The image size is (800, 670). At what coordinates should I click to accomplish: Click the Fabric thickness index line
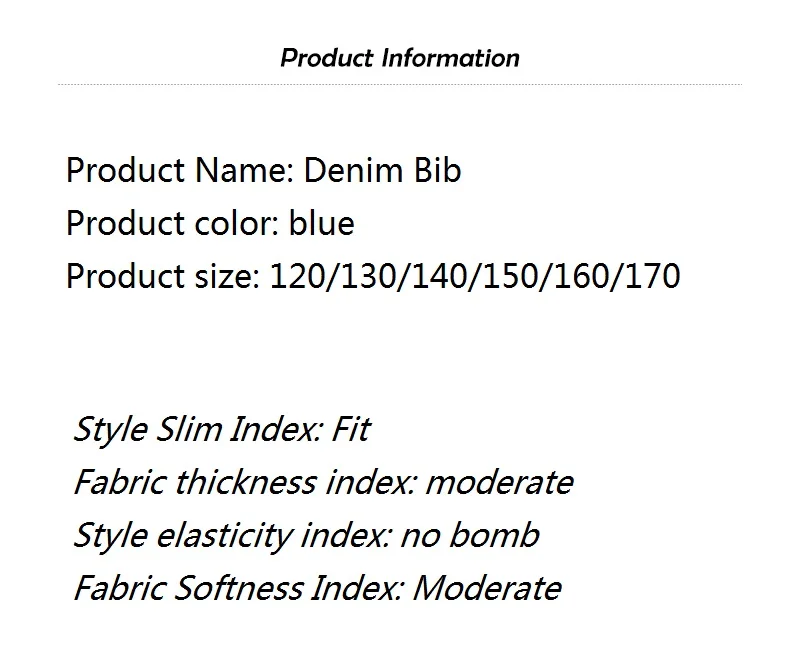(323, 482)
